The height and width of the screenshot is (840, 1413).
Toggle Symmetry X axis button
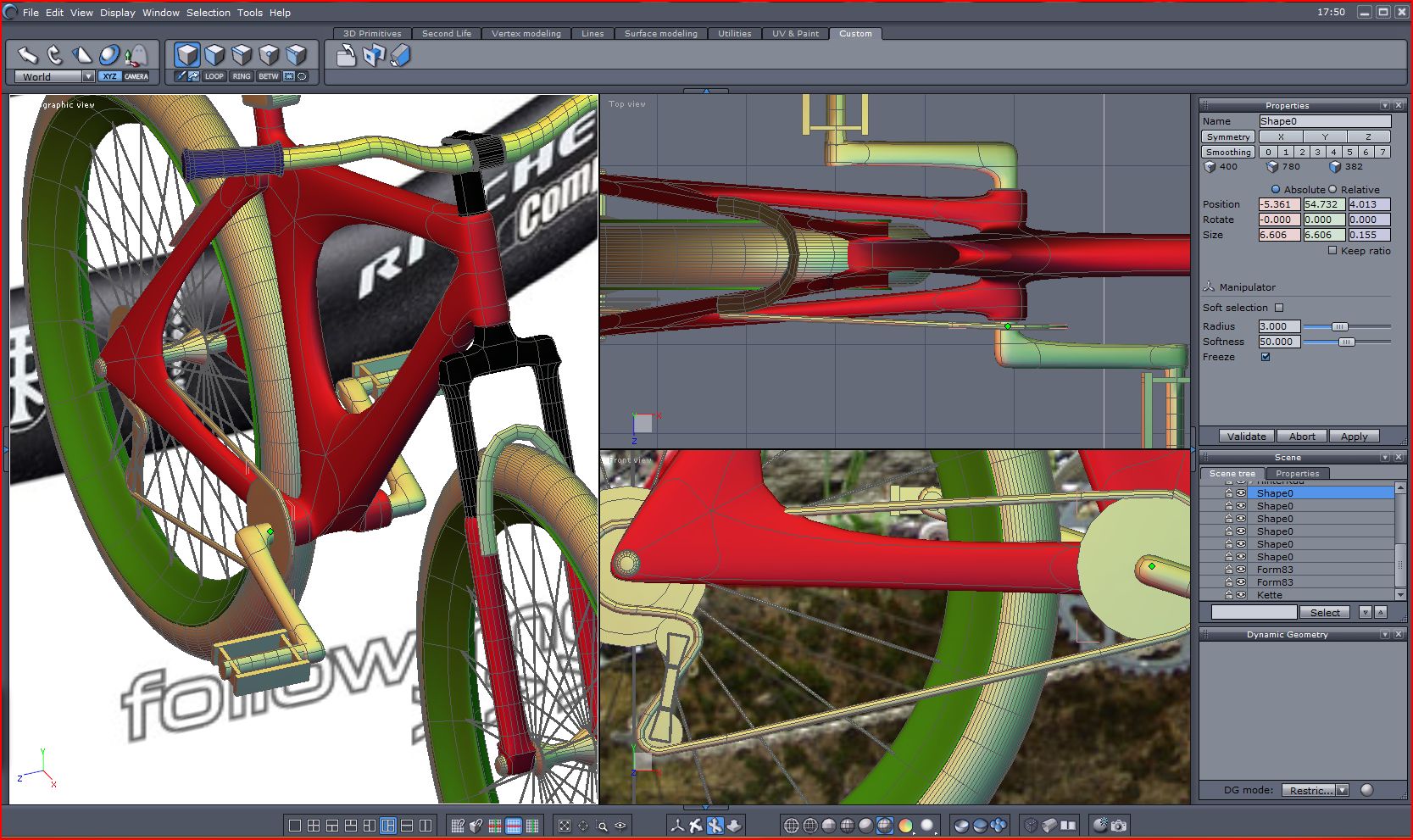[x=1281, y=136]
